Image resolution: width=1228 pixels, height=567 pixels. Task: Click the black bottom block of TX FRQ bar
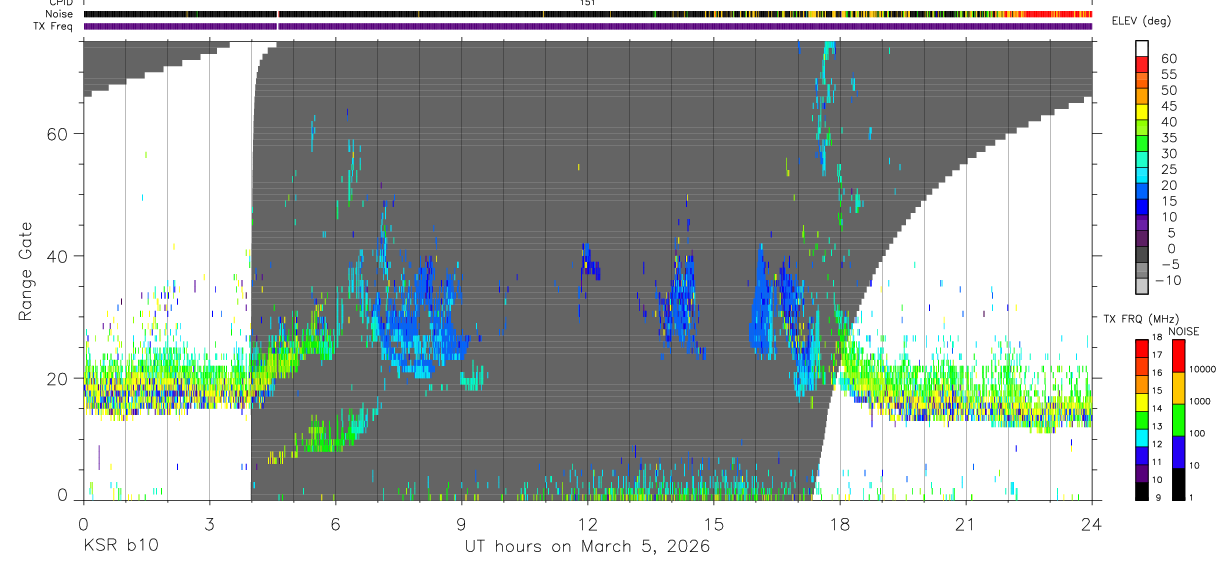coord(1142,491)
